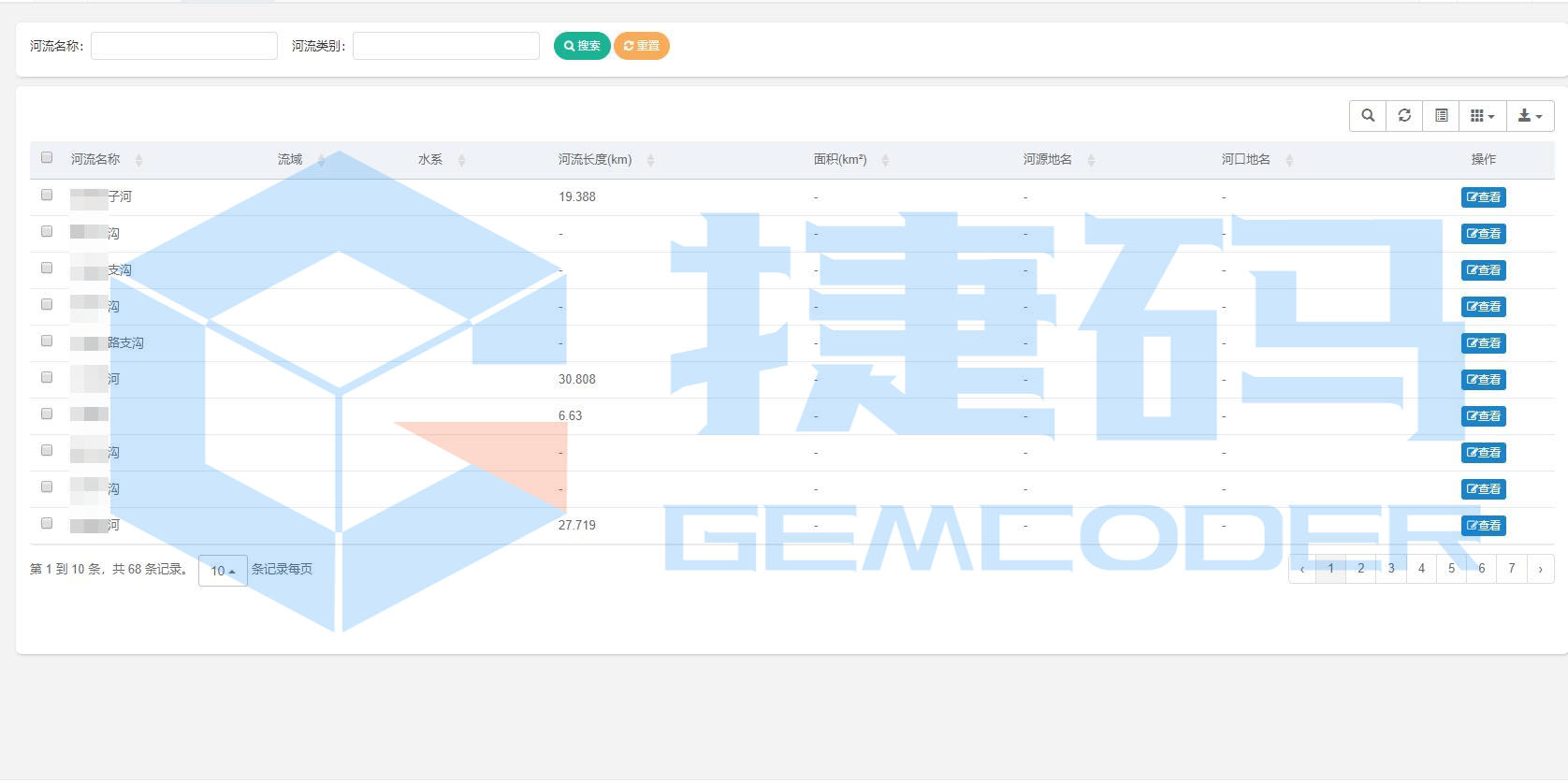
Task: Click the green 搜索 button
Action: click(x=582, y=46)
